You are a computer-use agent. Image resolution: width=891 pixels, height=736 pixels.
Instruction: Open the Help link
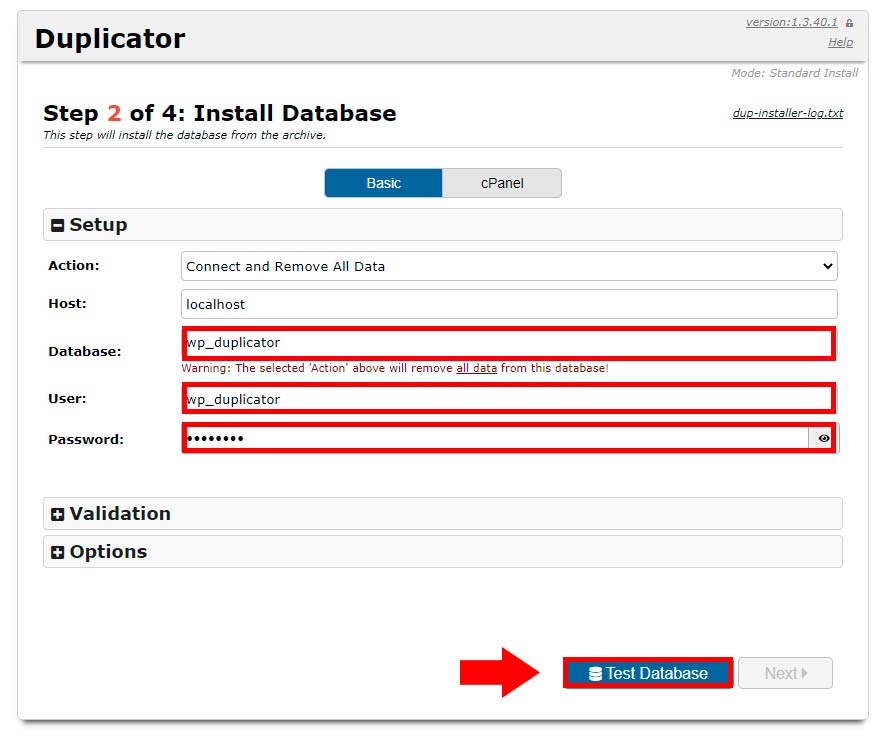coord(840,42)
